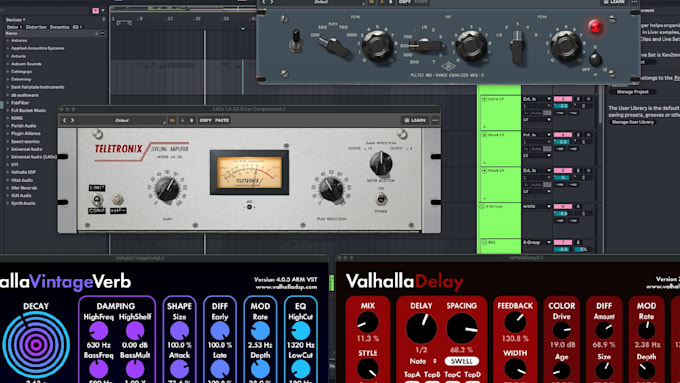The width and height of the screenshot is (680, 383).
Task: Select the Dynamics filter tag
Action: (x=59, y=27)
